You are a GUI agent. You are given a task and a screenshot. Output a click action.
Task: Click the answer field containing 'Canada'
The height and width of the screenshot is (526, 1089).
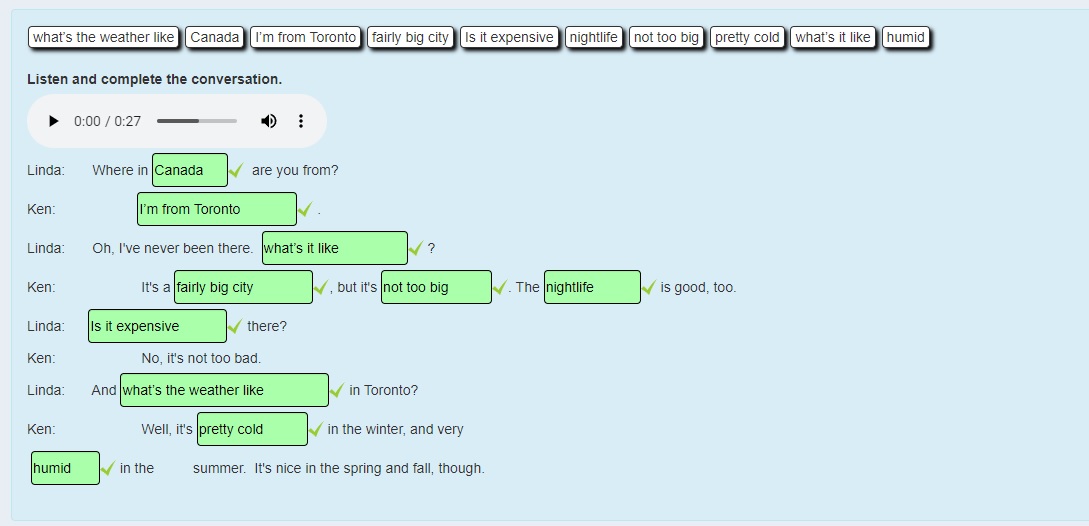tap(189, 170)
